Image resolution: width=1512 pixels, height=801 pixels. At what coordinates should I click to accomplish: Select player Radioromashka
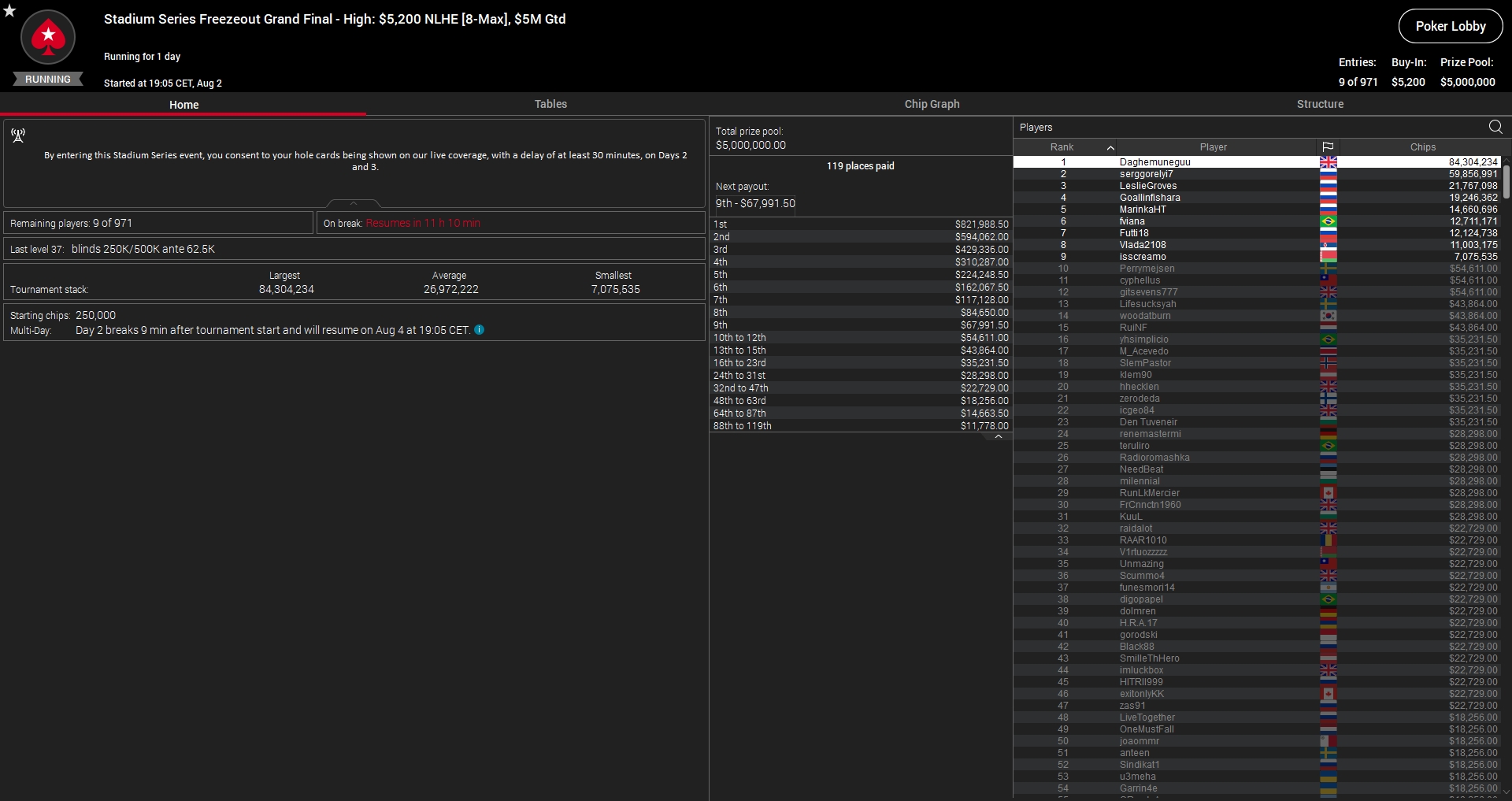tap(1257, 458)
